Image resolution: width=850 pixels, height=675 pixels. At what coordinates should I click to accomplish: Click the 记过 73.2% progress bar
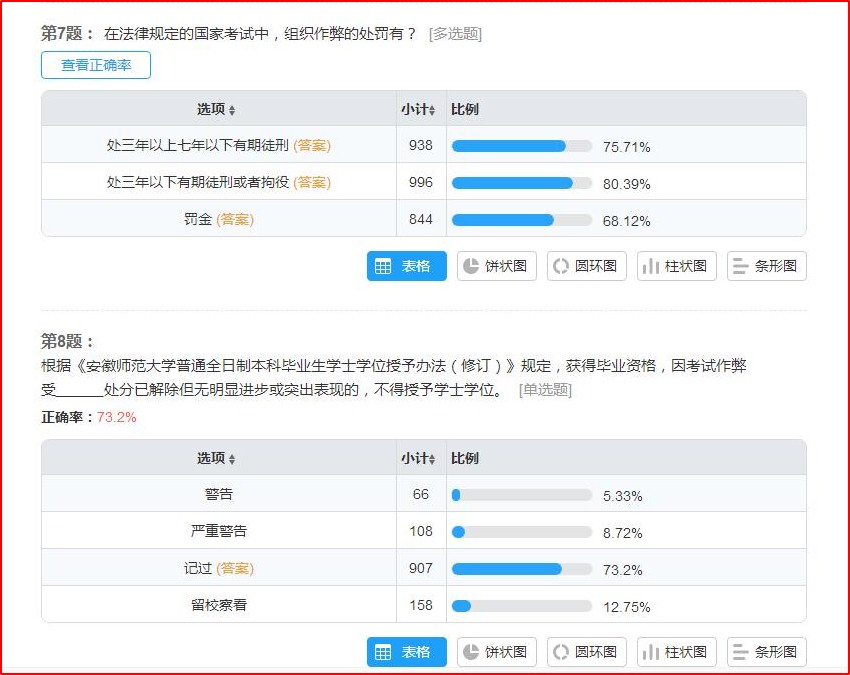(x=521, y=569)
